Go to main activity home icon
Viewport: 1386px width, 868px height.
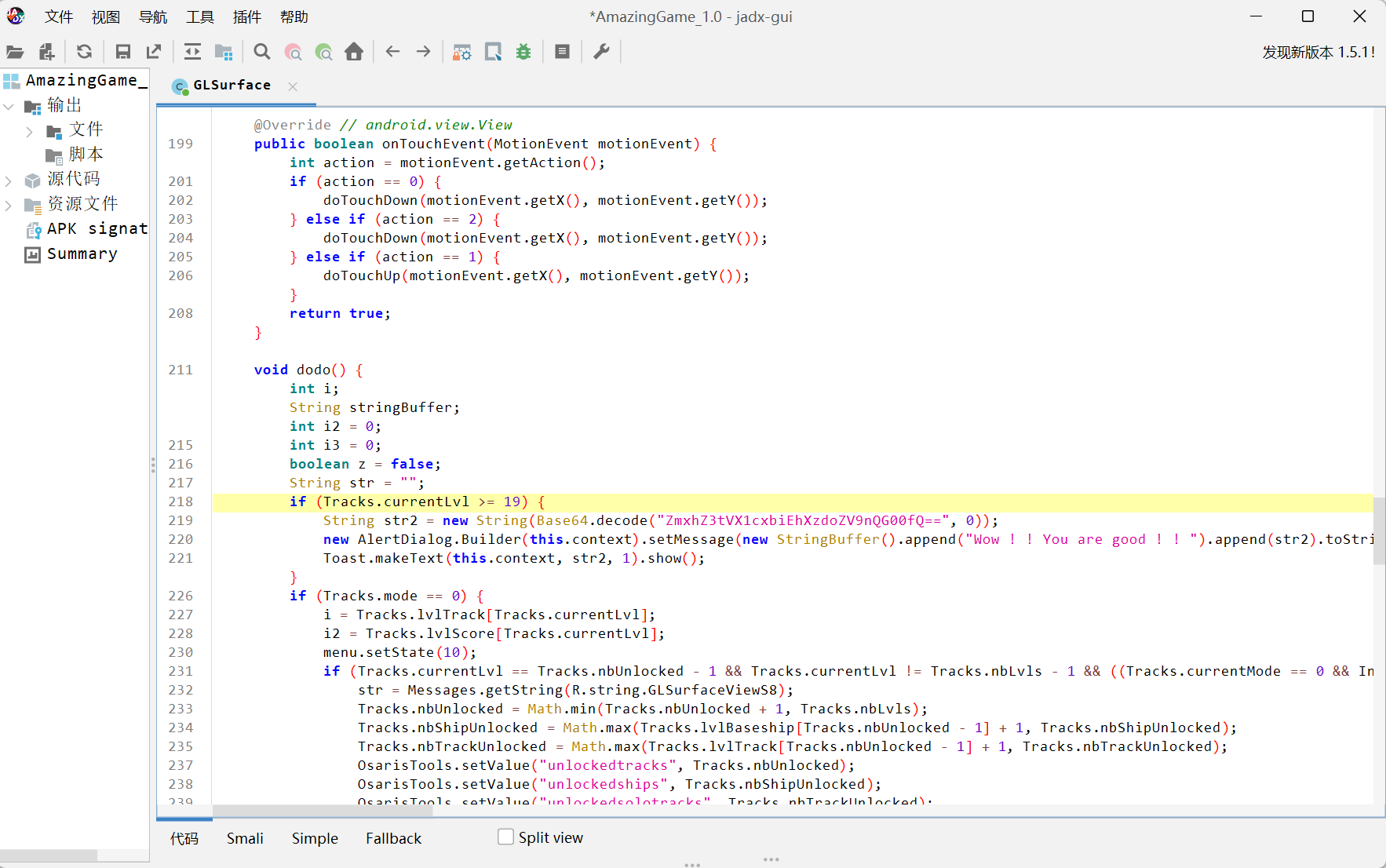pos(354,52)
